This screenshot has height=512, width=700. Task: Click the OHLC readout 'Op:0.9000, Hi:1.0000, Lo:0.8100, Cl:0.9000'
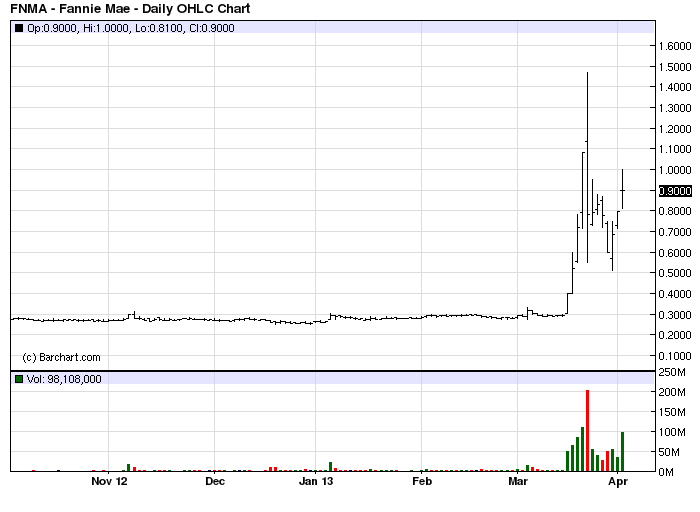tap(131, 28)
